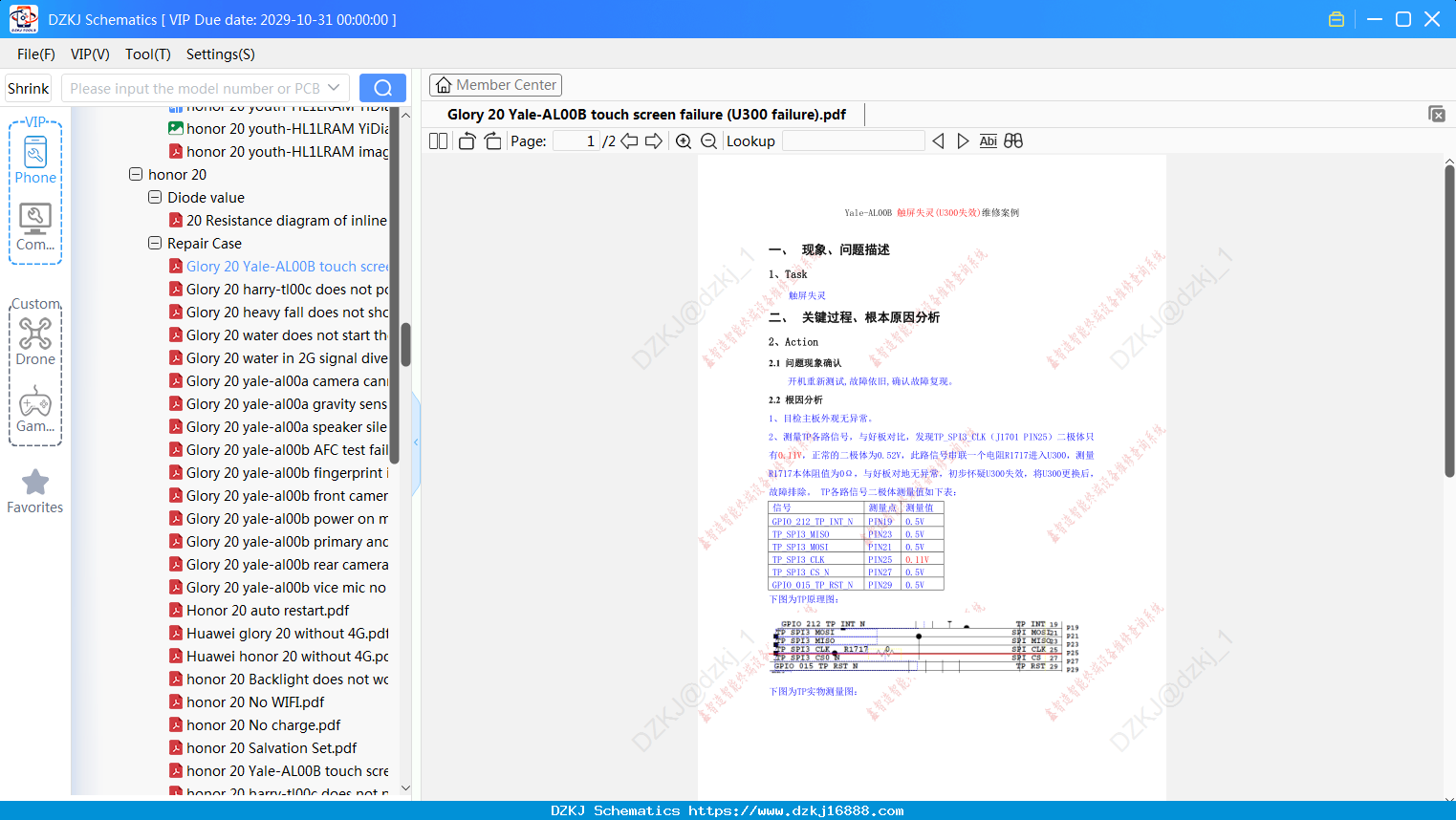Open Glory 20 yale-al00a camera file
1456x820 pixels.
(278, 381)
